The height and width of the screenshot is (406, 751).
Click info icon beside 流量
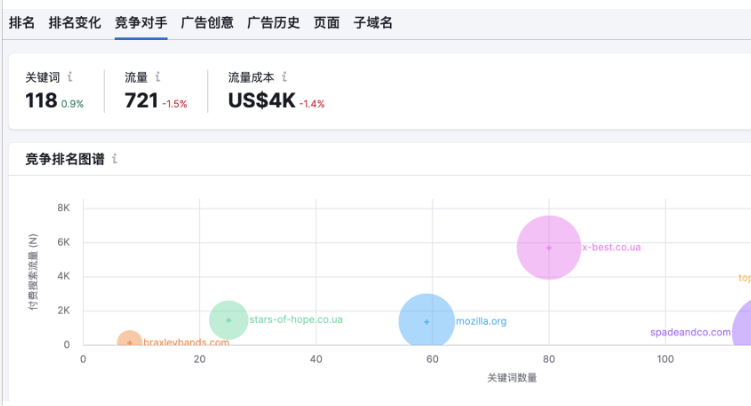pos(159,77)
